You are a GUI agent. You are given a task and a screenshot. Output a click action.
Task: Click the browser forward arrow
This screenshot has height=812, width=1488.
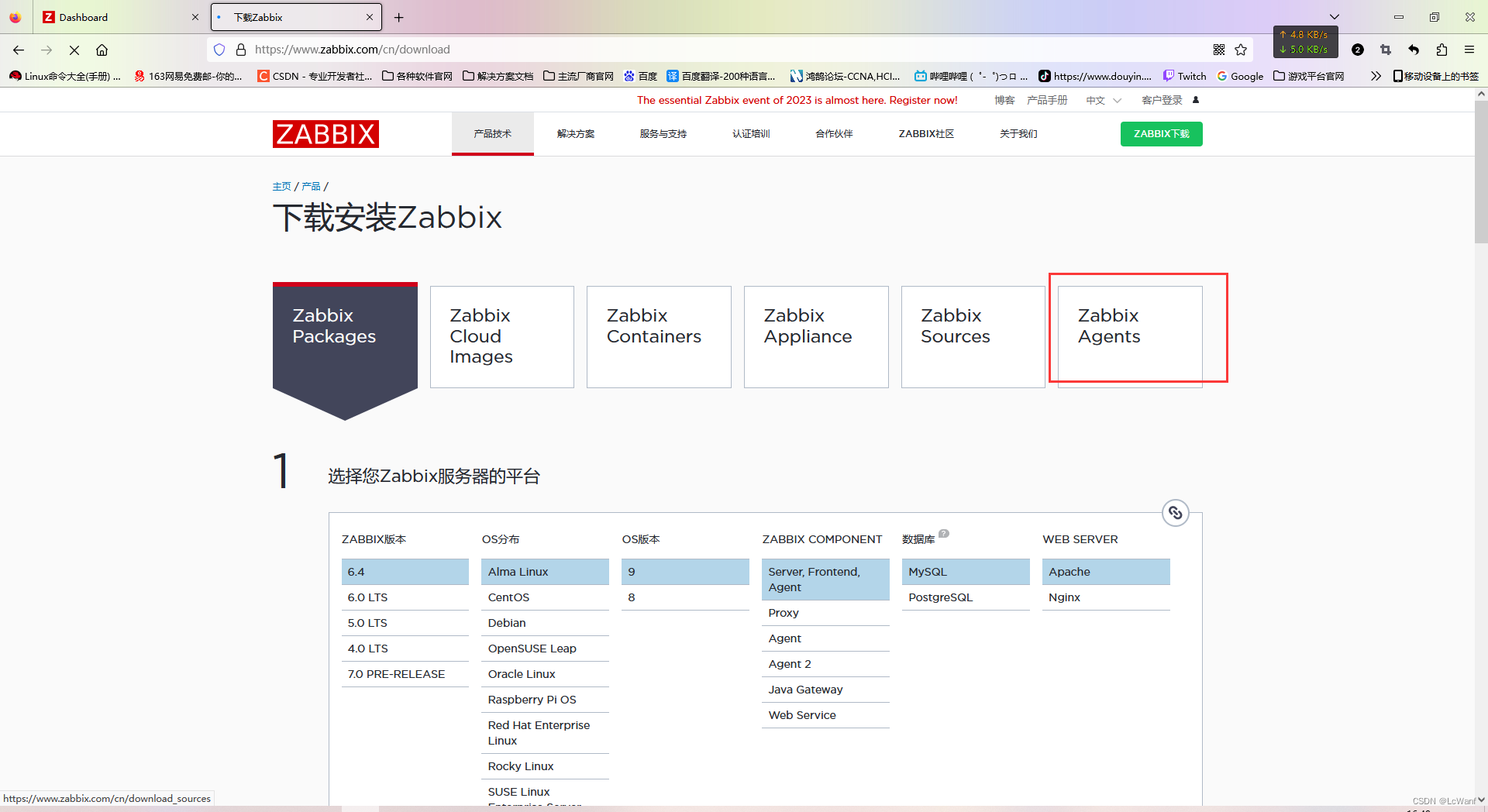click(46, 50)
